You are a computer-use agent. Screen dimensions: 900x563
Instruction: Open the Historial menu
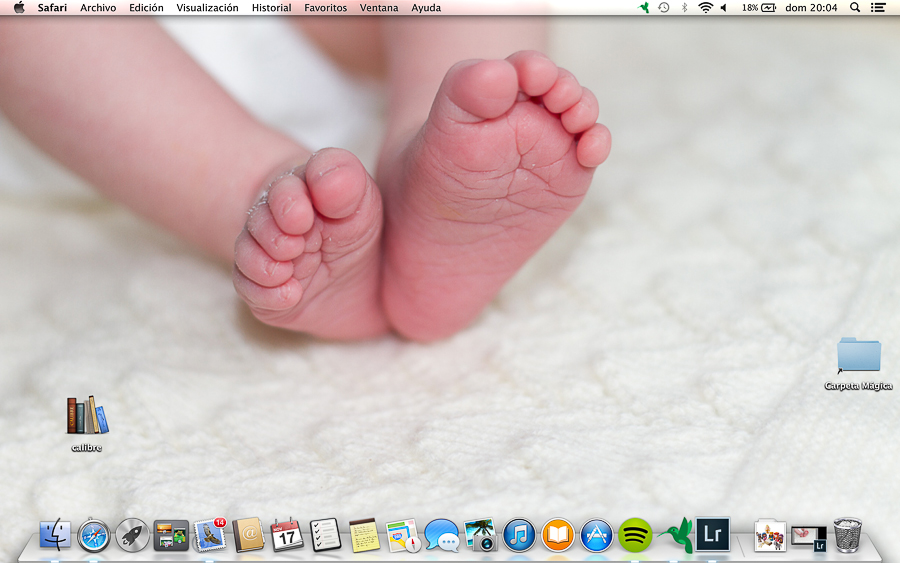(x=271, y=7)
